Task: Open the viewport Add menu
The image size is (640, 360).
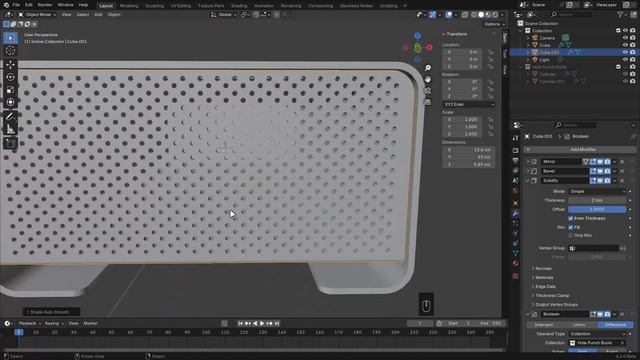Action: click(x=98, y=15)
